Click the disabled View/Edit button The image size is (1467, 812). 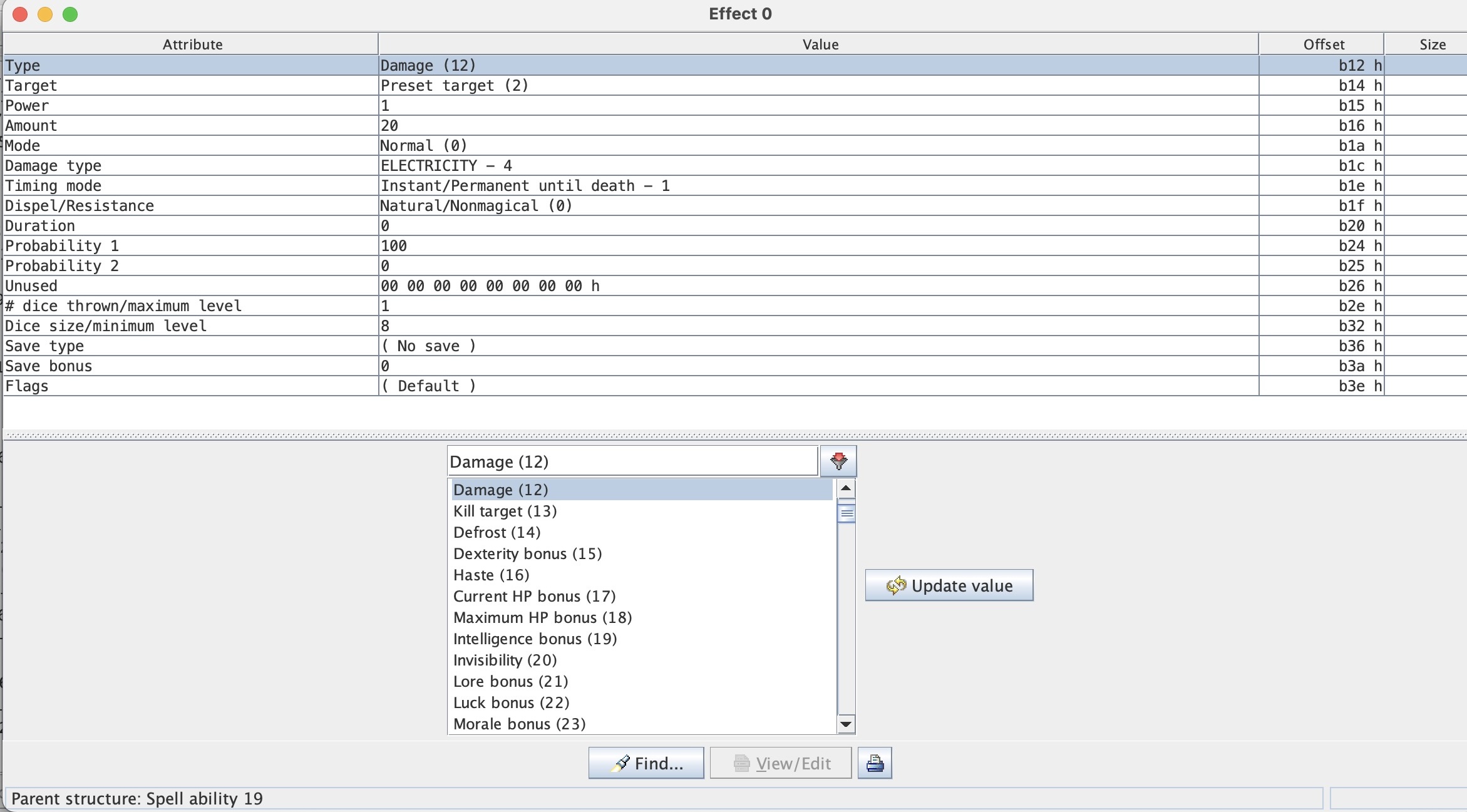coord(781,763)
